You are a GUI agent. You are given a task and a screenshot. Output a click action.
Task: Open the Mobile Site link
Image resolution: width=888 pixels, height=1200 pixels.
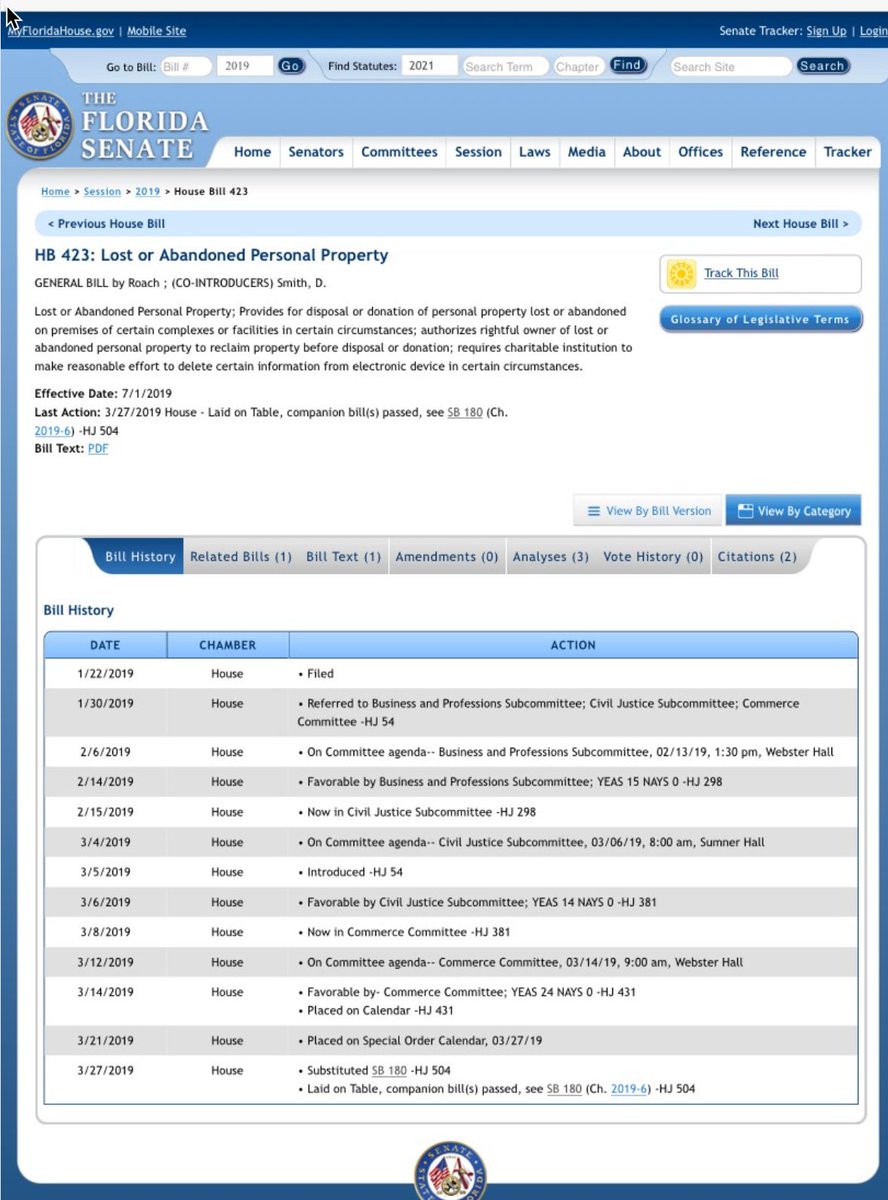156,31
